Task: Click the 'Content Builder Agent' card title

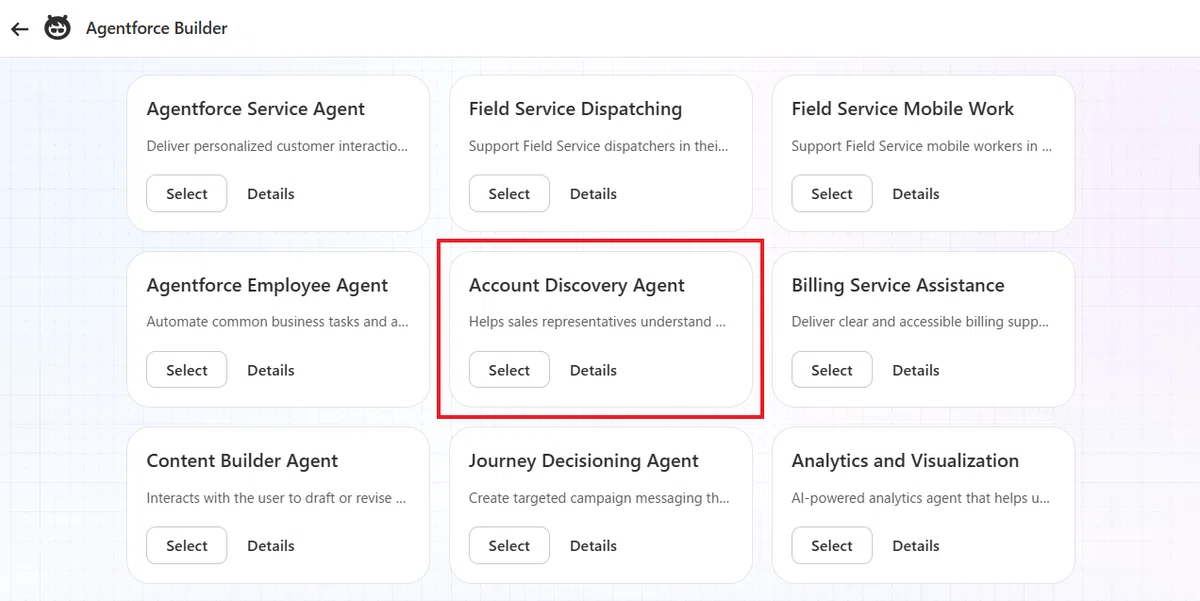Action: pos(242,461)
